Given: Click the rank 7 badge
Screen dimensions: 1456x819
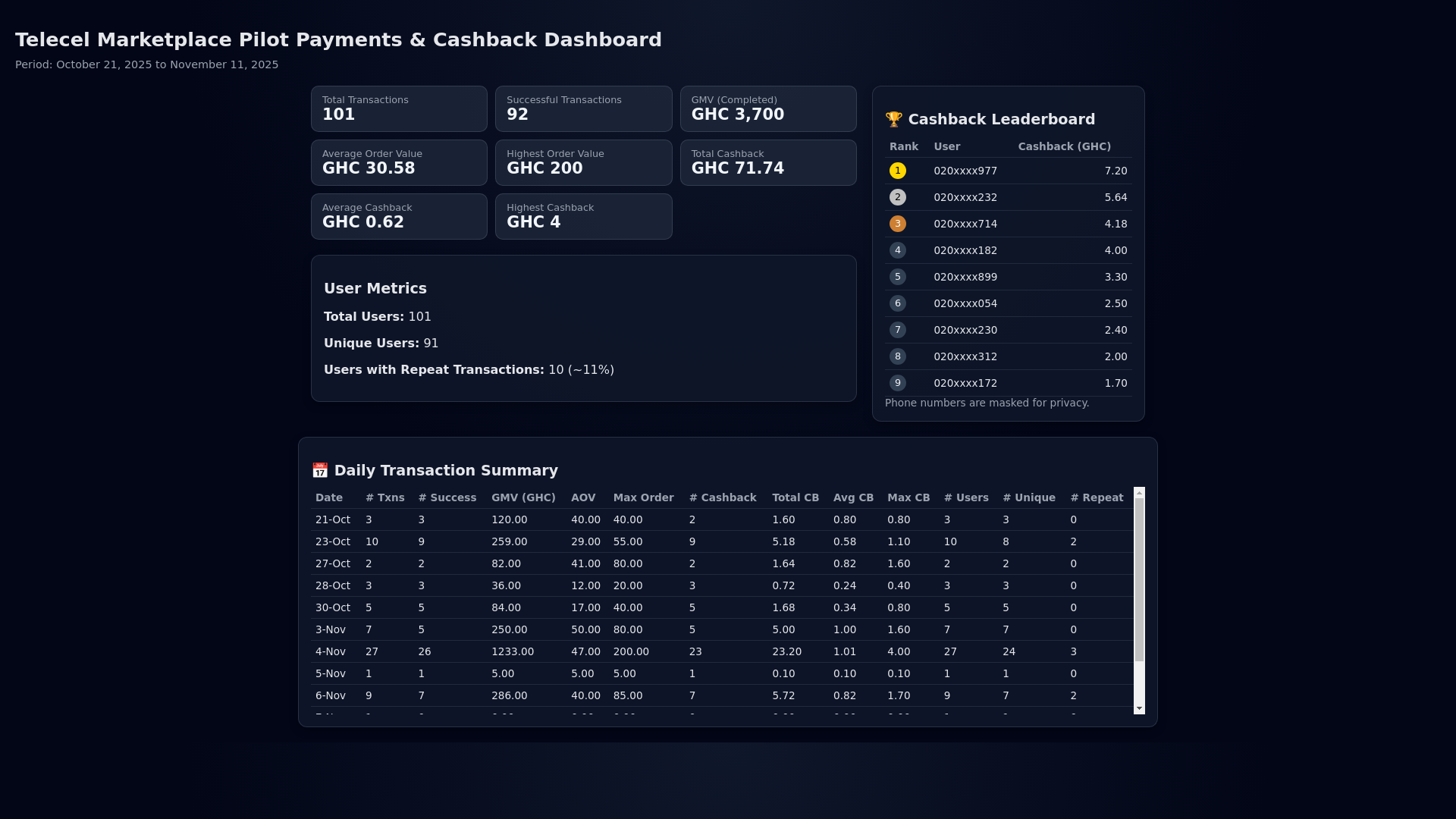Looking at the screenshot, I should (898, 330).
